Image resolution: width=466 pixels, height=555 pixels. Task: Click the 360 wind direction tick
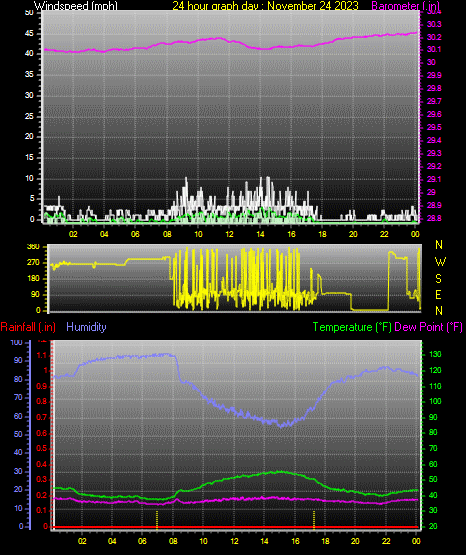coord(33,247)
